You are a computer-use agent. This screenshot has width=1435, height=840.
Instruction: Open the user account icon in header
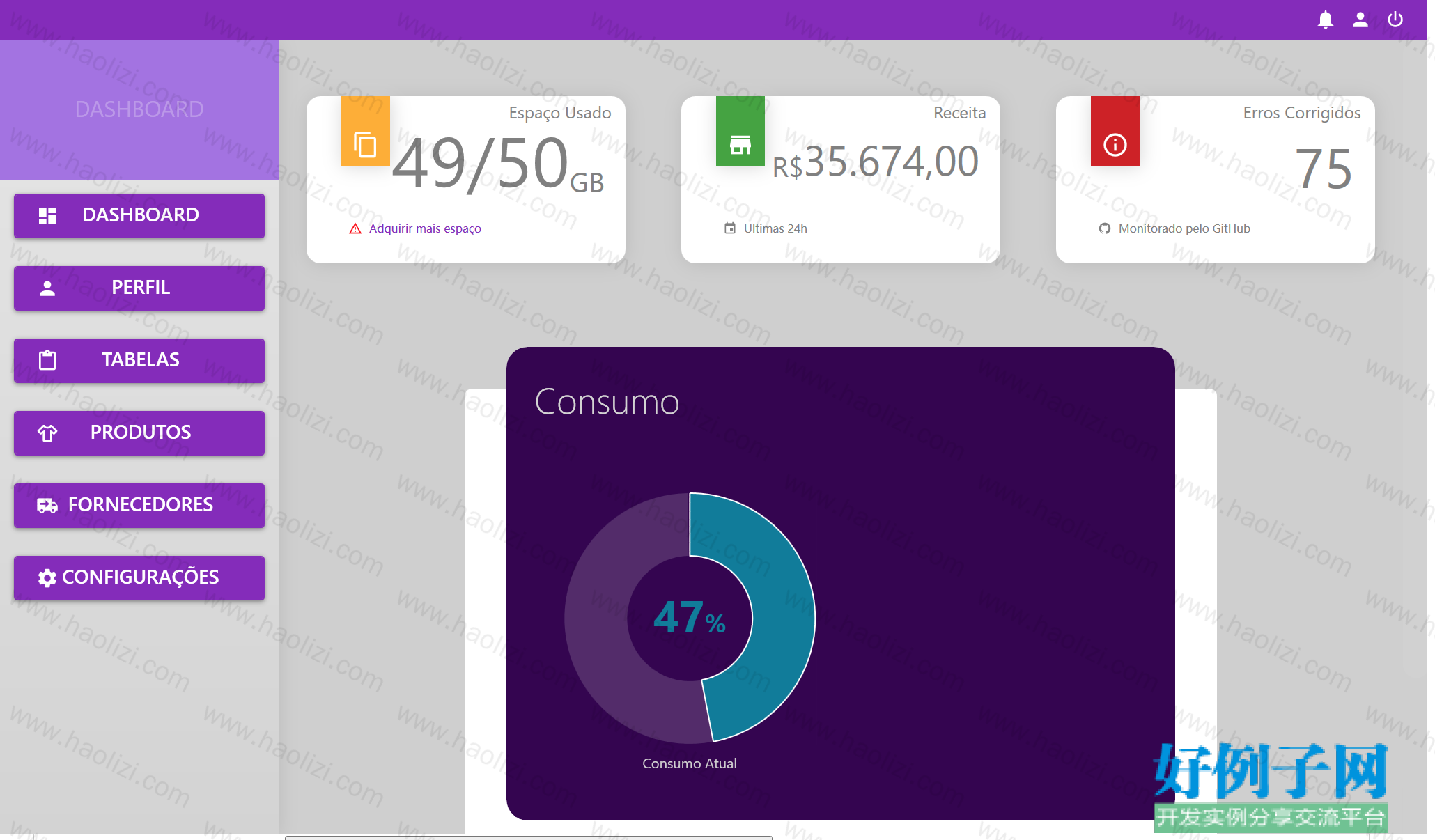[x=1360, y=20]
